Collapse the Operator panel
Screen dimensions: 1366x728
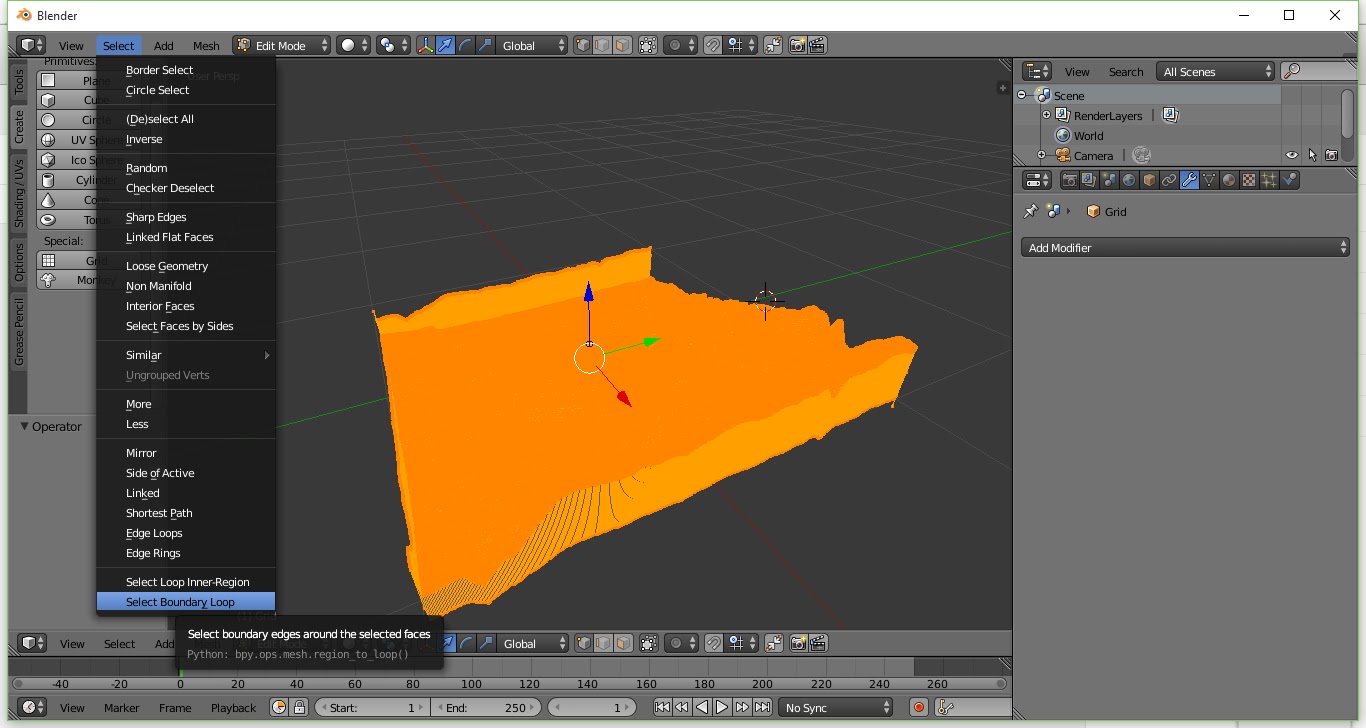point(25,426)
